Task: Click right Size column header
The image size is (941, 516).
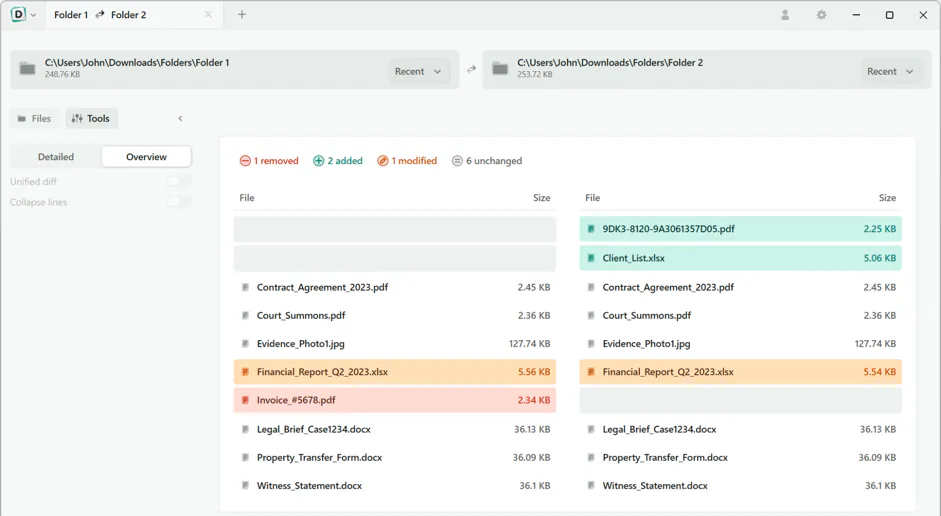Action: [887, 198]
